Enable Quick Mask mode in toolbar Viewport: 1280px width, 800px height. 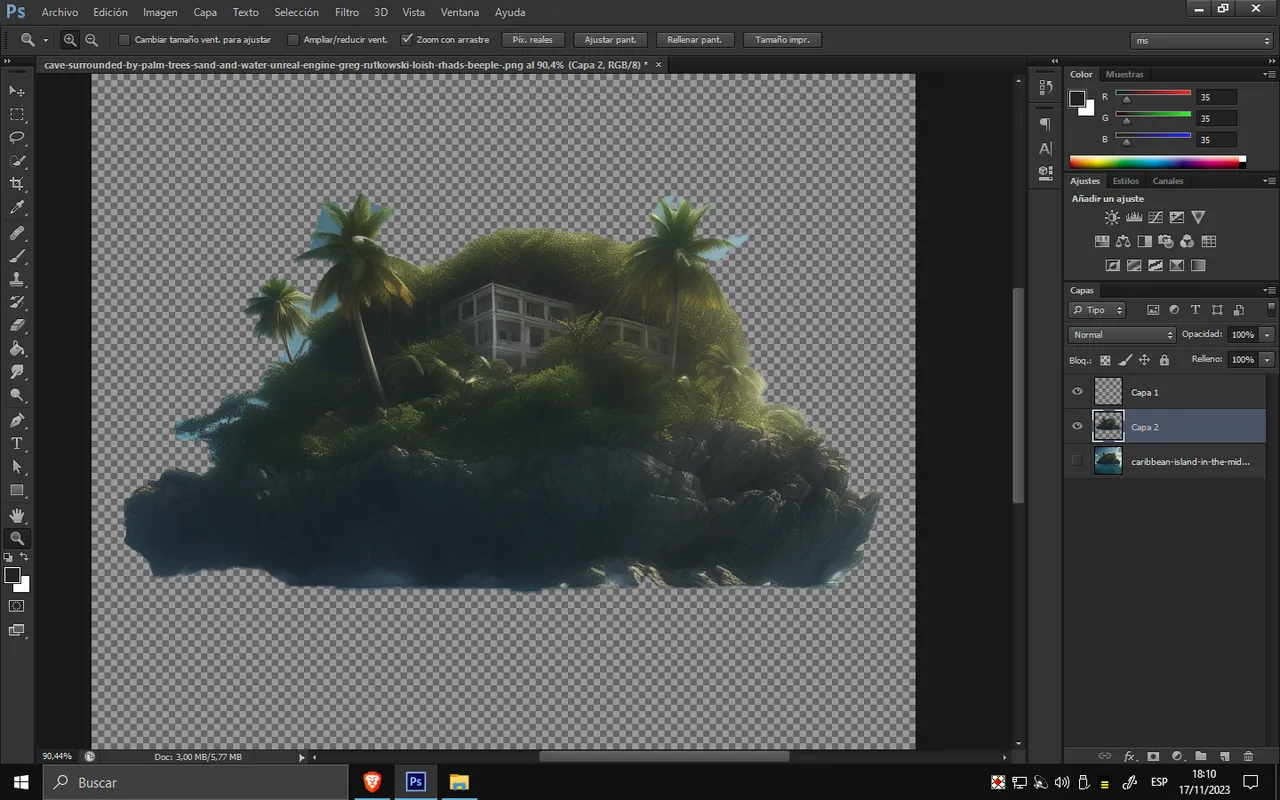pyautogui.click(x=17, y=606)
